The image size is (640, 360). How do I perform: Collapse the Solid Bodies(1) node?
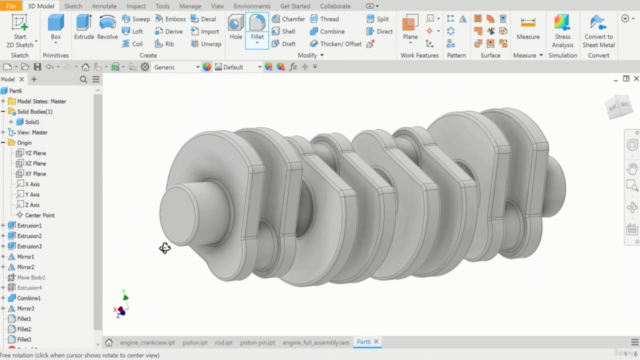coord(3,111)
